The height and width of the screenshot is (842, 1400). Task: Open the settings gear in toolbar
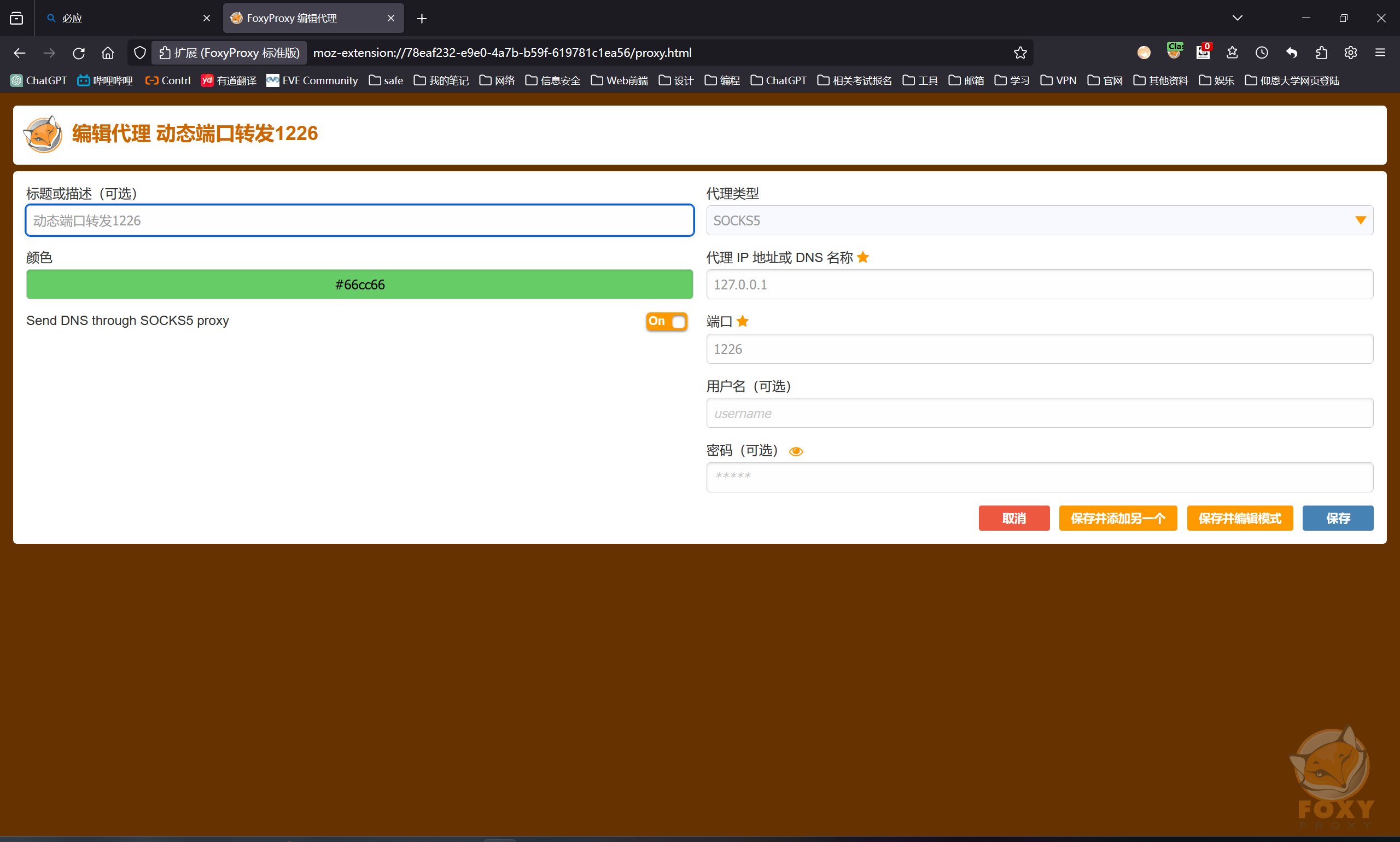pyautogui.click(x=1351, y=53)
